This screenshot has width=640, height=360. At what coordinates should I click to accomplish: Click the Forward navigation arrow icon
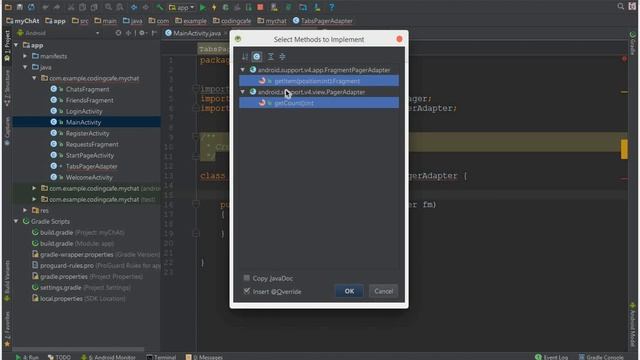[x=146, y=7]
